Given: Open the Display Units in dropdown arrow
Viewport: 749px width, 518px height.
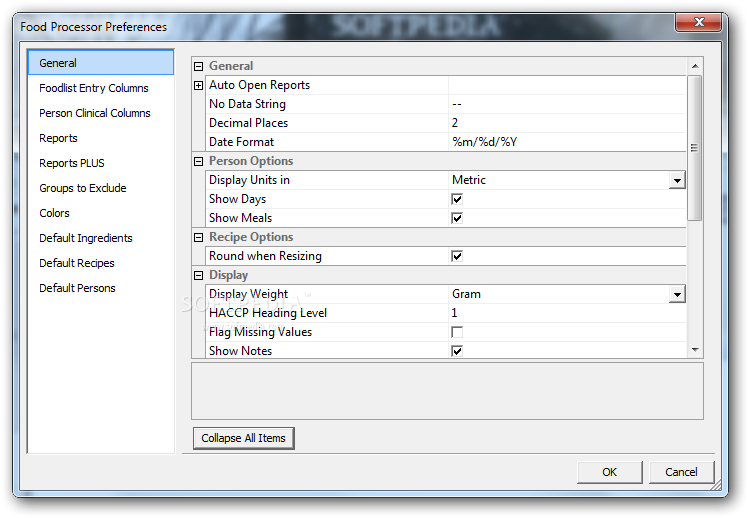Looking at the screenshot, I should (677, 181).
